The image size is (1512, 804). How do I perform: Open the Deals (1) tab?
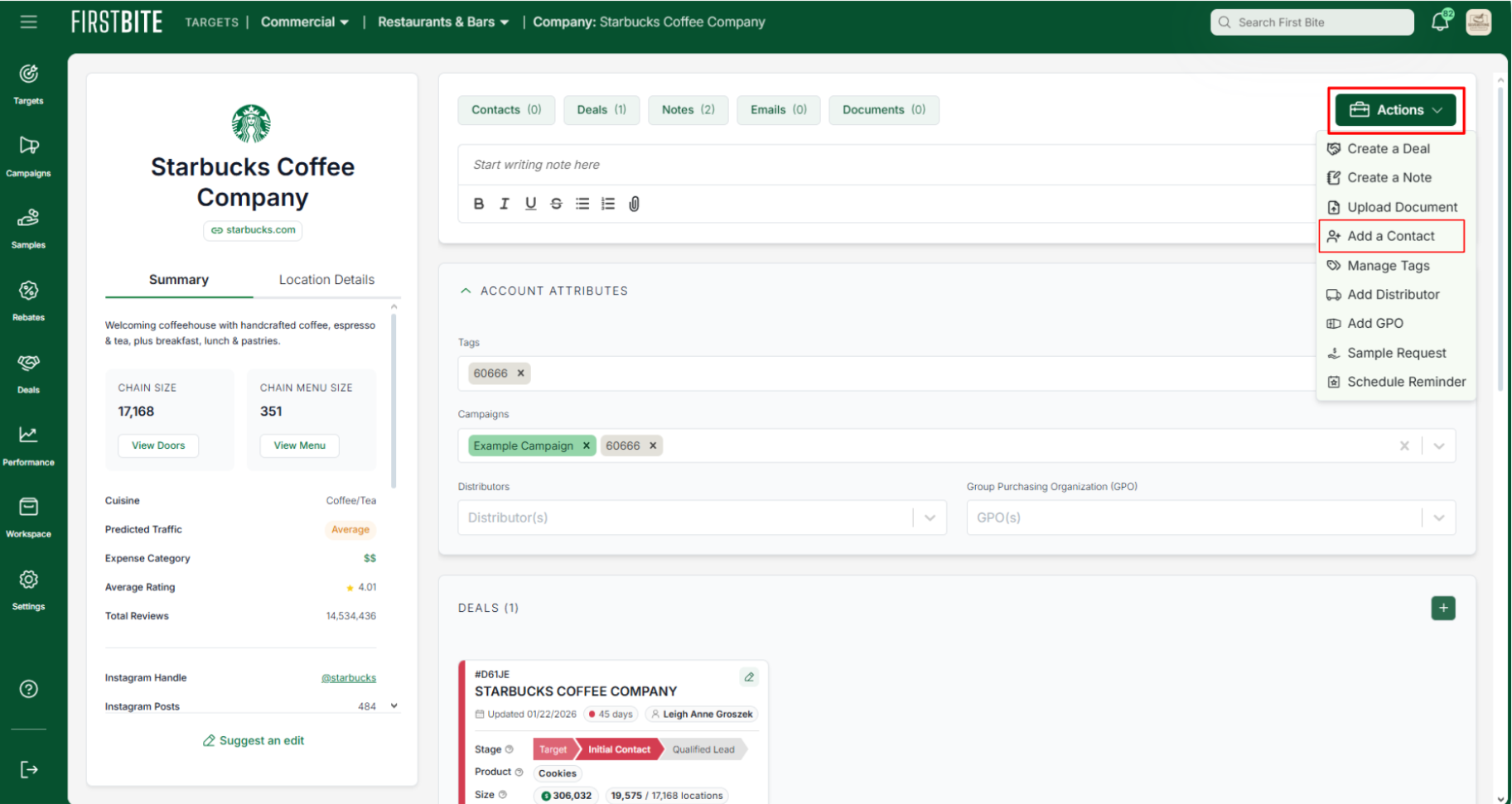(x=601, y=110)
